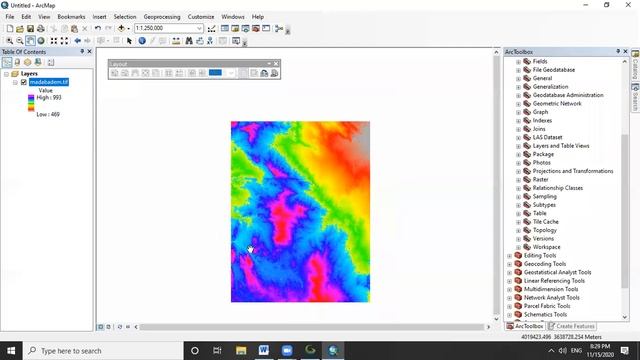The height and width of the screenshot is (360, 640).
Task: Open the Catalog side tab
Action: click(636, 64)
